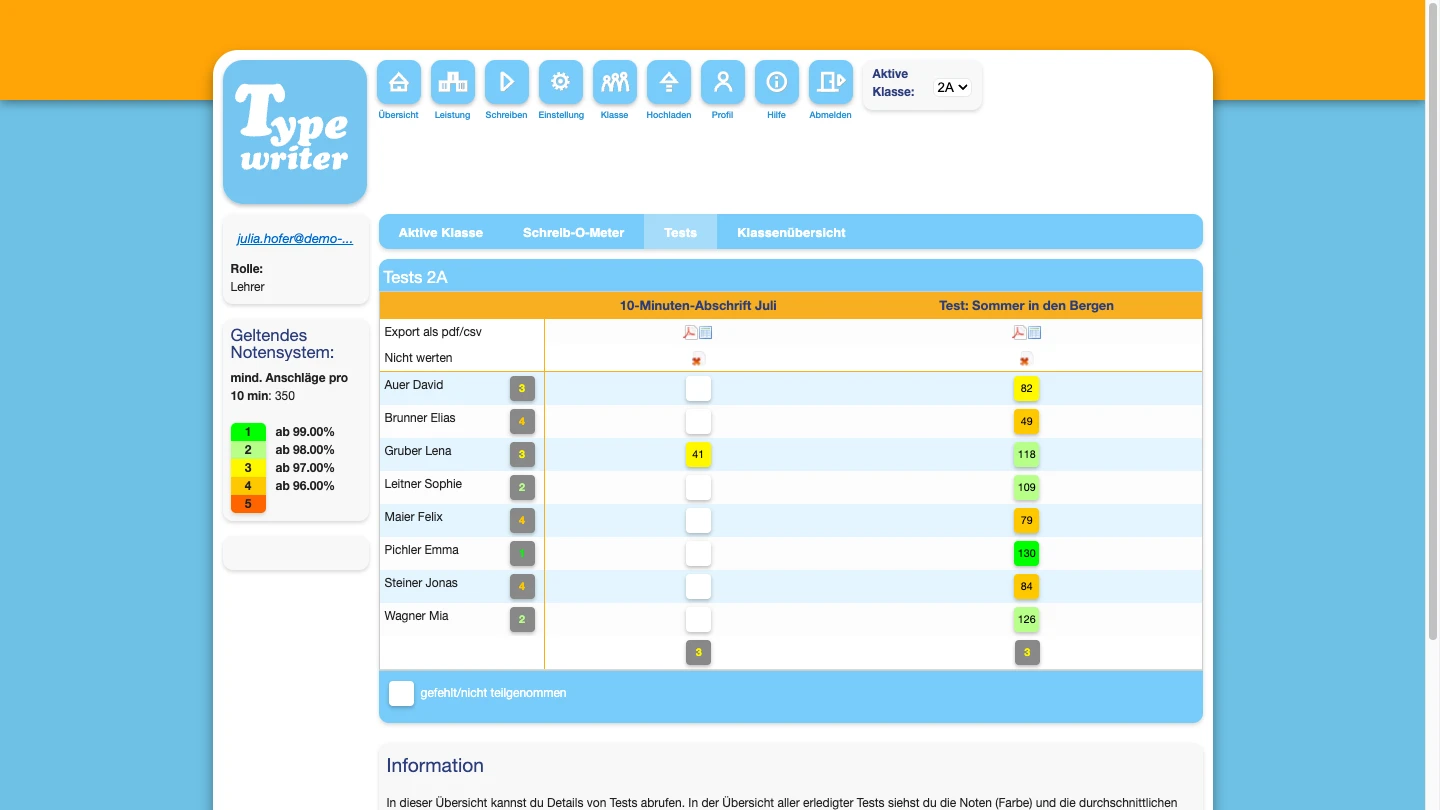Viewport: 1440px width, 810px height.
Task: Open the Hilfe info icon
Action: [777, 82]
